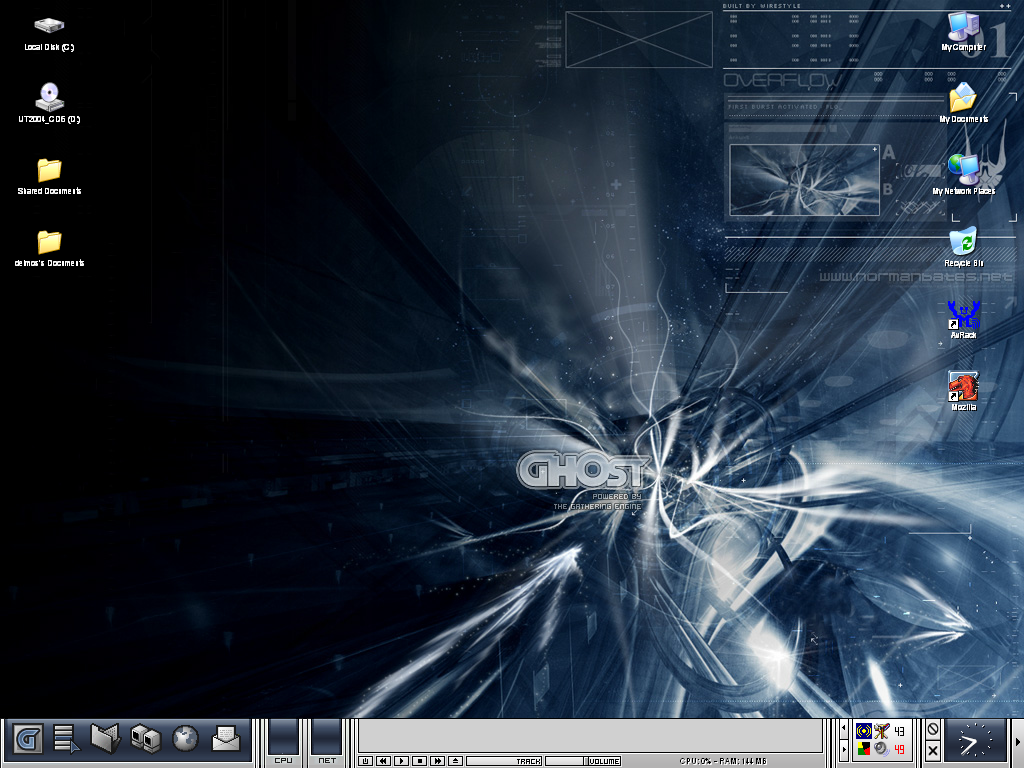The image size is (1024, 768).
Task: Launch the Mozilla desktop shortcut
Action: 963,388
